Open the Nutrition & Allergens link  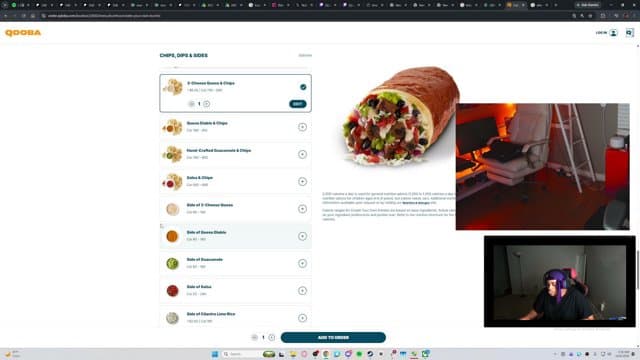(x=416, y=203)
